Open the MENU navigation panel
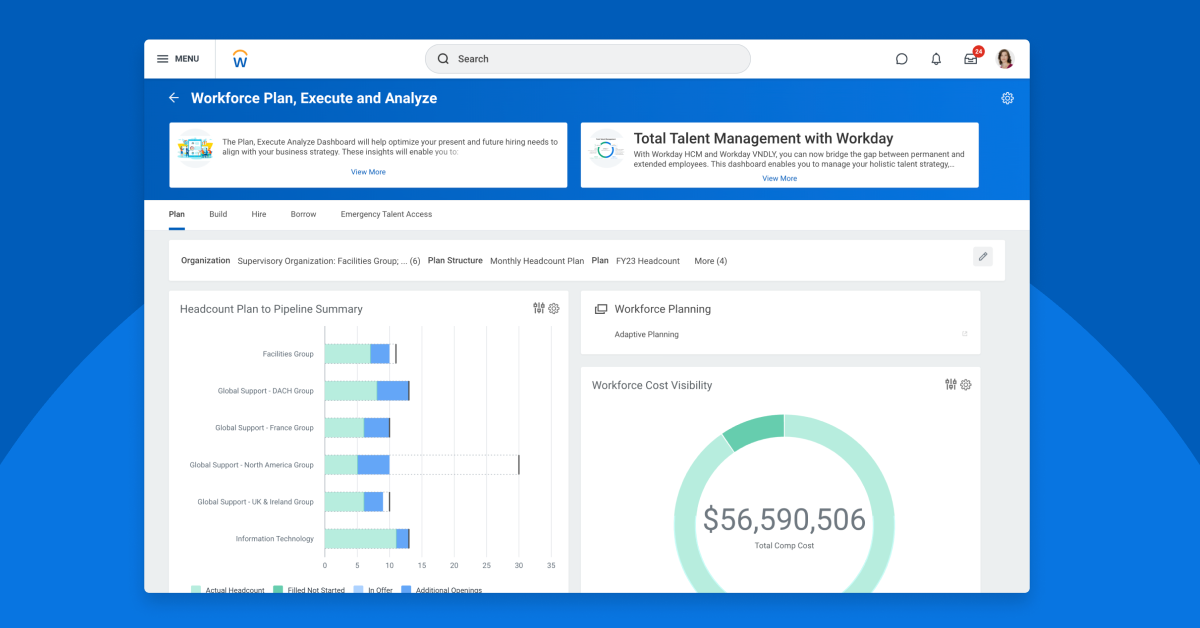1200x628 pixels. click(178, 59)
